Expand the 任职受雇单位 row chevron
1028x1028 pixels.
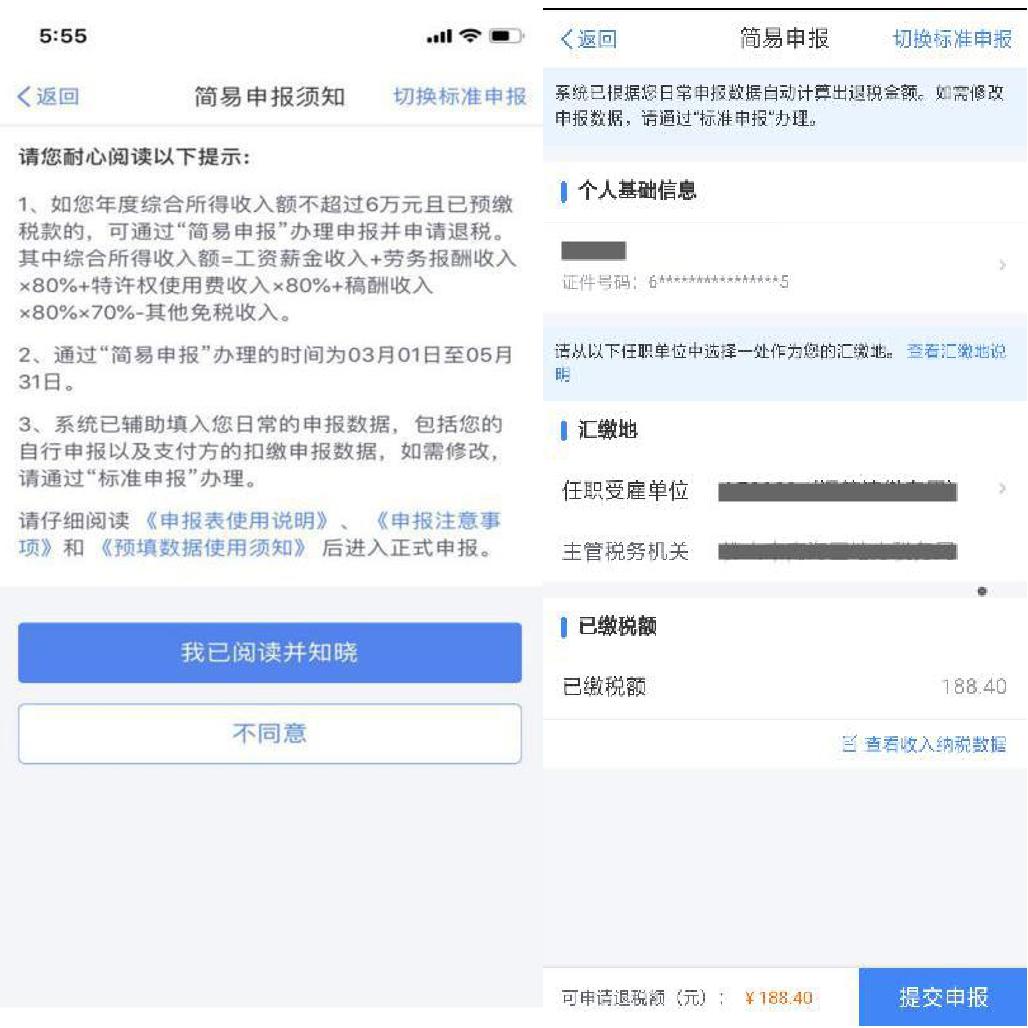tap(1002, 488)
